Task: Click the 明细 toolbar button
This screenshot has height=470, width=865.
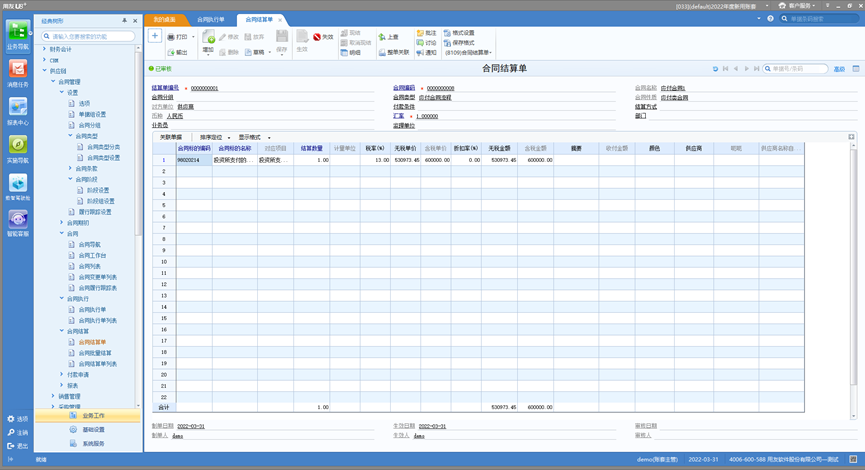Action: [351, 52]
